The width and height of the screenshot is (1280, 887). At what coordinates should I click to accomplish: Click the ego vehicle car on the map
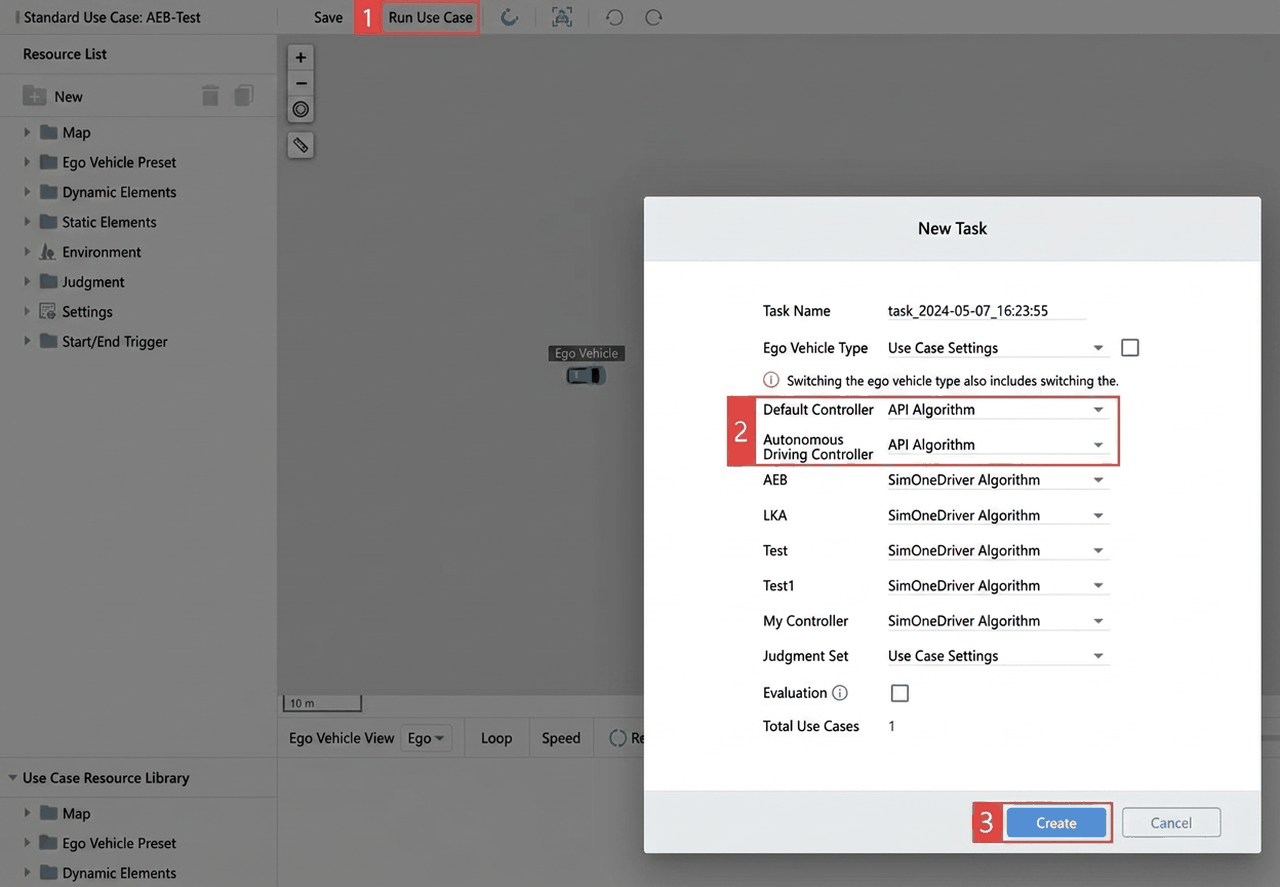(x=586, y=375)
